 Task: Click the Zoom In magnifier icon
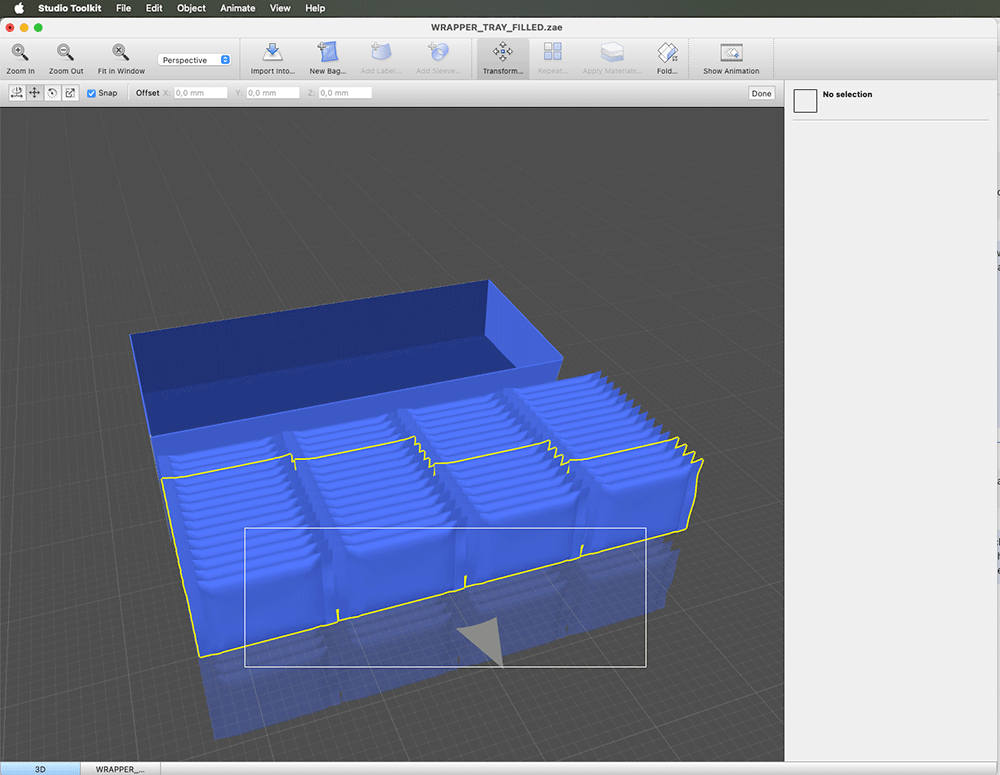pyautogui.click(x=20, y=53)
